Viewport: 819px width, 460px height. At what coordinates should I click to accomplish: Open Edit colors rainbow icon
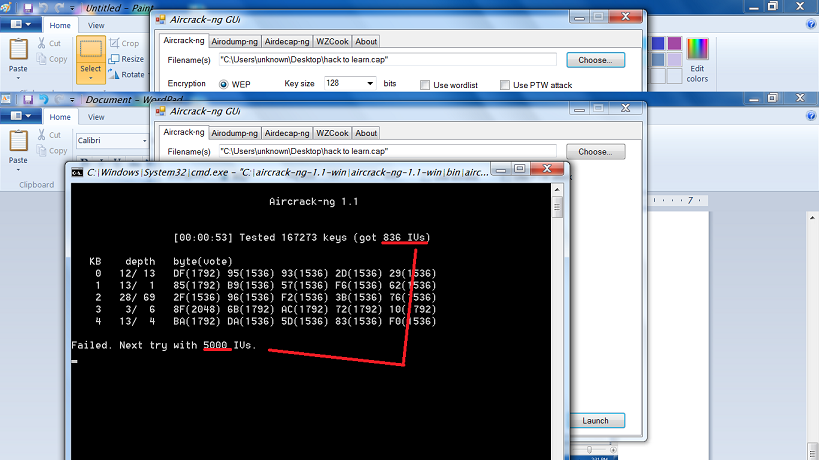pos(697,49)
